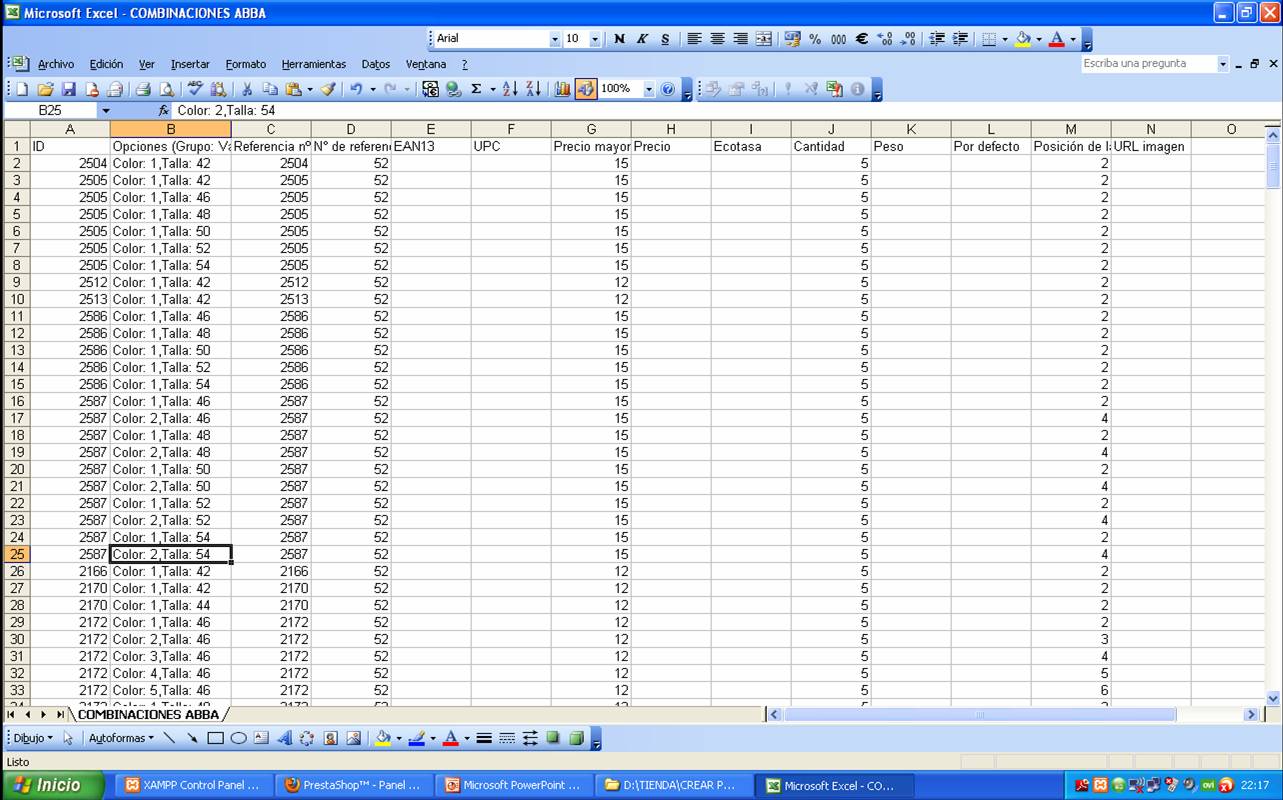This screenshot has width=1283, height=800.
Task: Toggle the Drawing toolbar button
Action: pyautogui.click(x=586, y=89)
